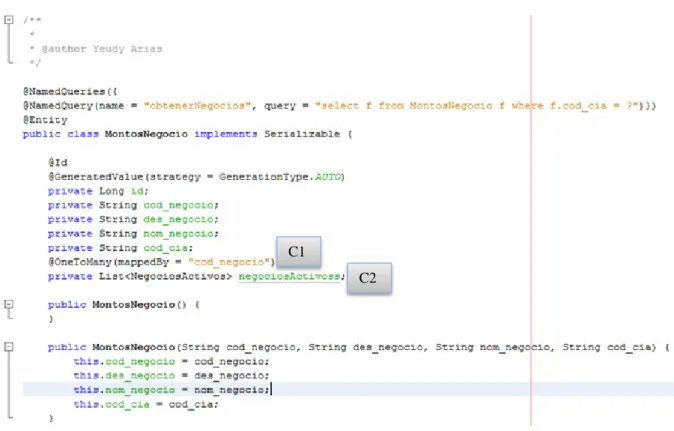Click the GenerationType.AUTO constant

(280, 177)
